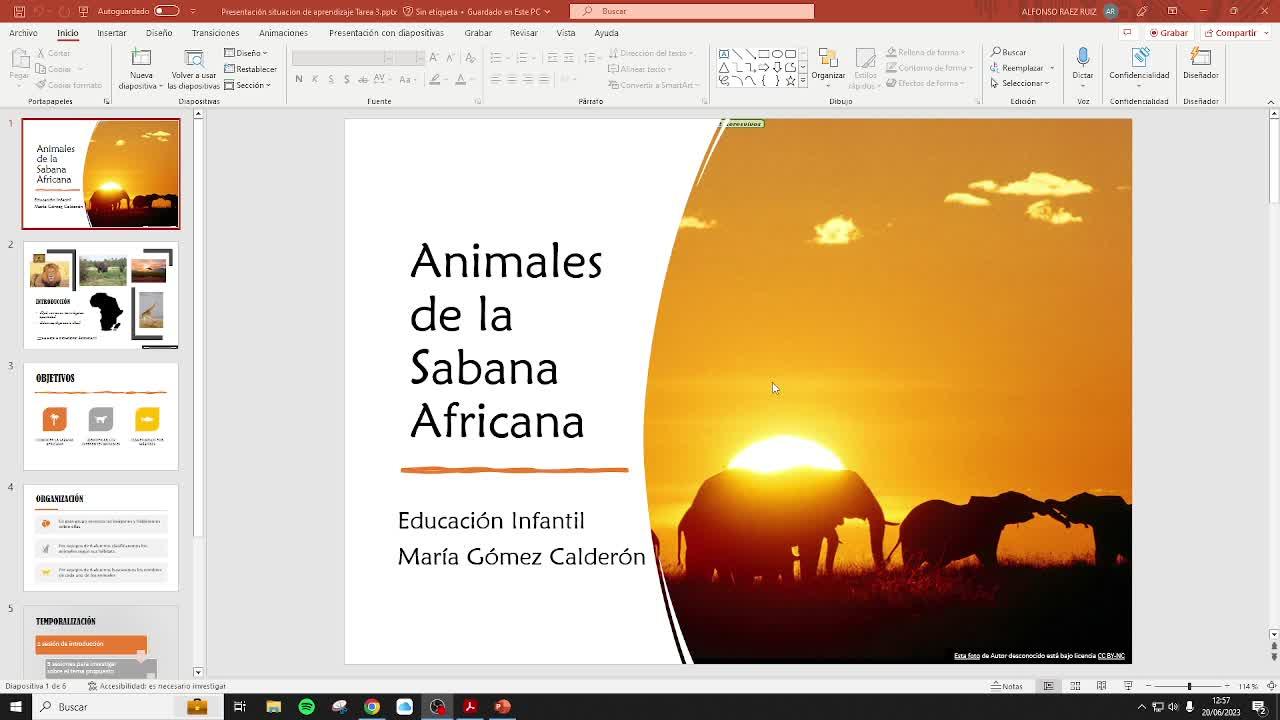The width and height of the screenshot is (1280, 720).
Task: Start slideshow from status bar icon
Action: coord(1128,686)
